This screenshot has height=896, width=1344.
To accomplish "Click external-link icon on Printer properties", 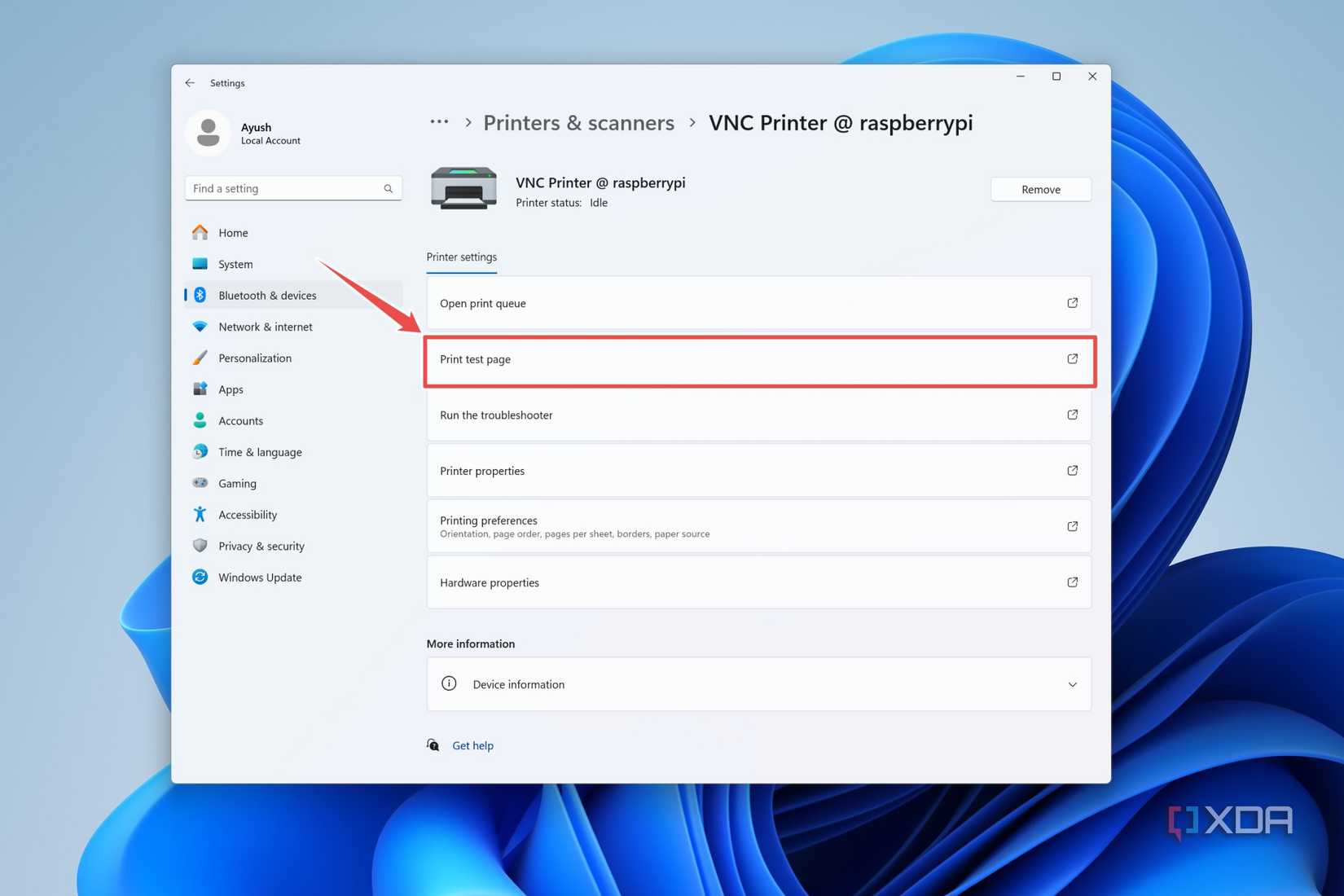I will point(1073,471).
